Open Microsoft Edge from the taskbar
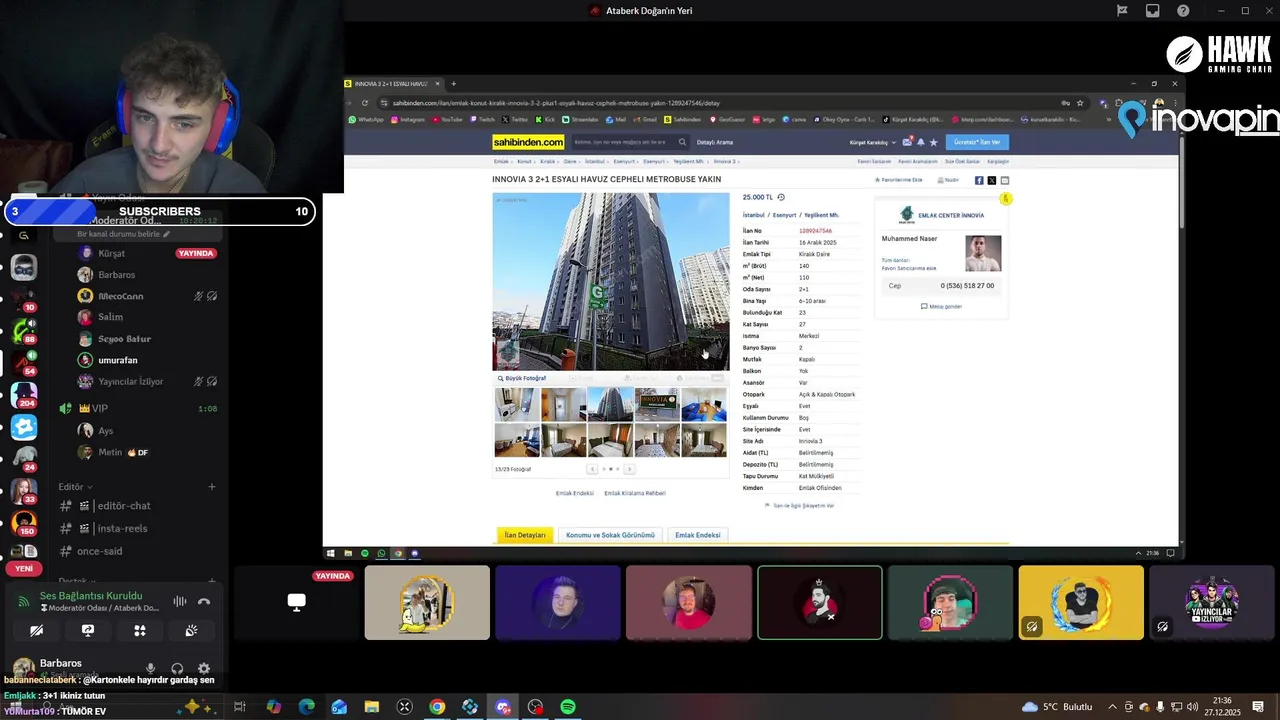1280x720 pixels. (x=306, y=707)
